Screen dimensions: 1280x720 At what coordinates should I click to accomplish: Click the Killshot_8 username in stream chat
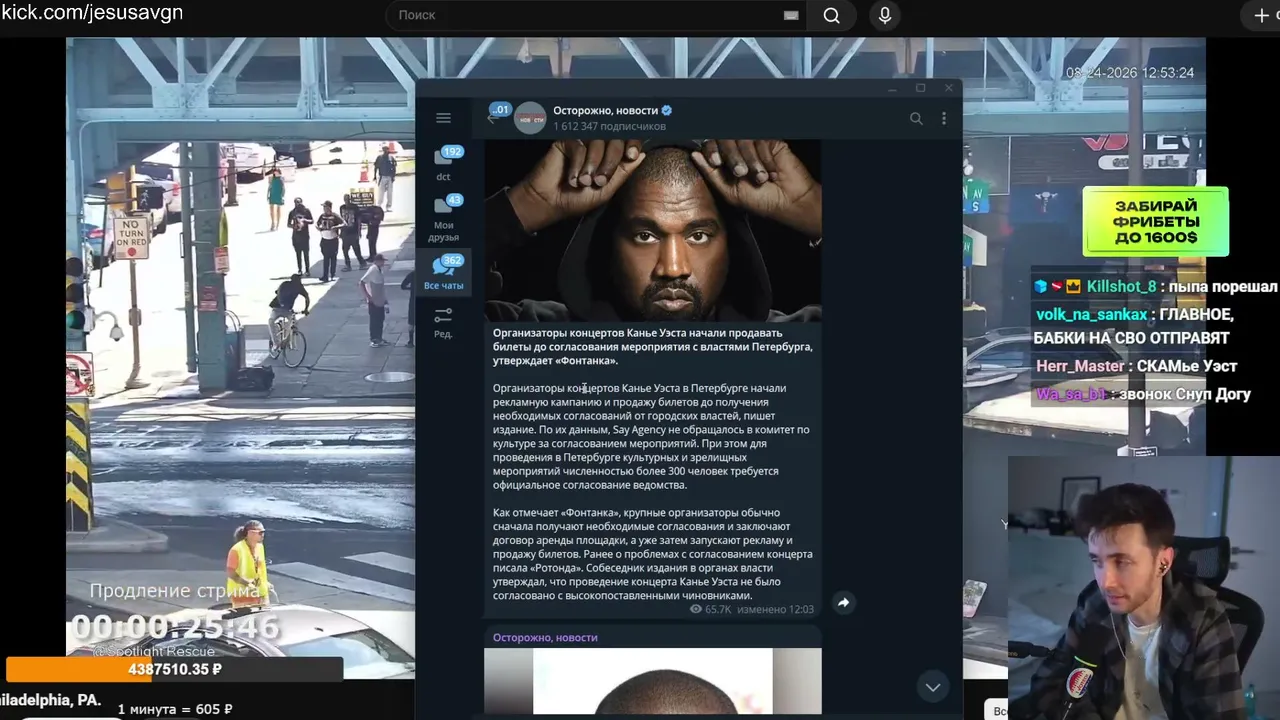click(x=1121, y=287)
